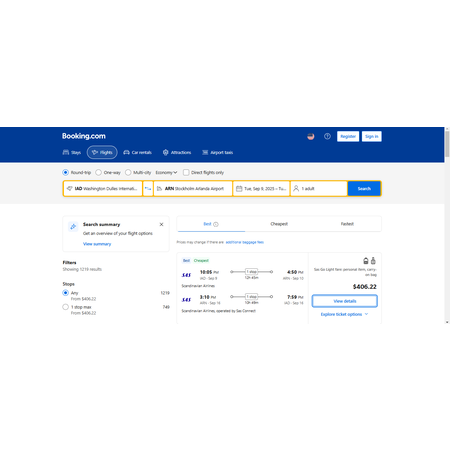Select the One-way radio button
This screenshot has width=450, height=450.
point(98,172)
